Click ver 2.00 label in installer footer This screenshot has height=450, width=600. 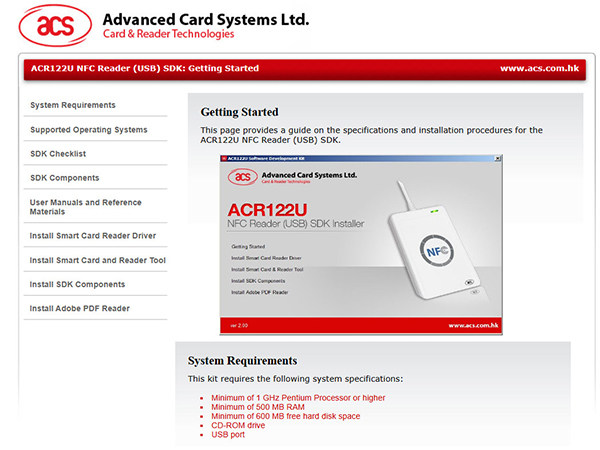pyautogui.click(x=239, y=326)
